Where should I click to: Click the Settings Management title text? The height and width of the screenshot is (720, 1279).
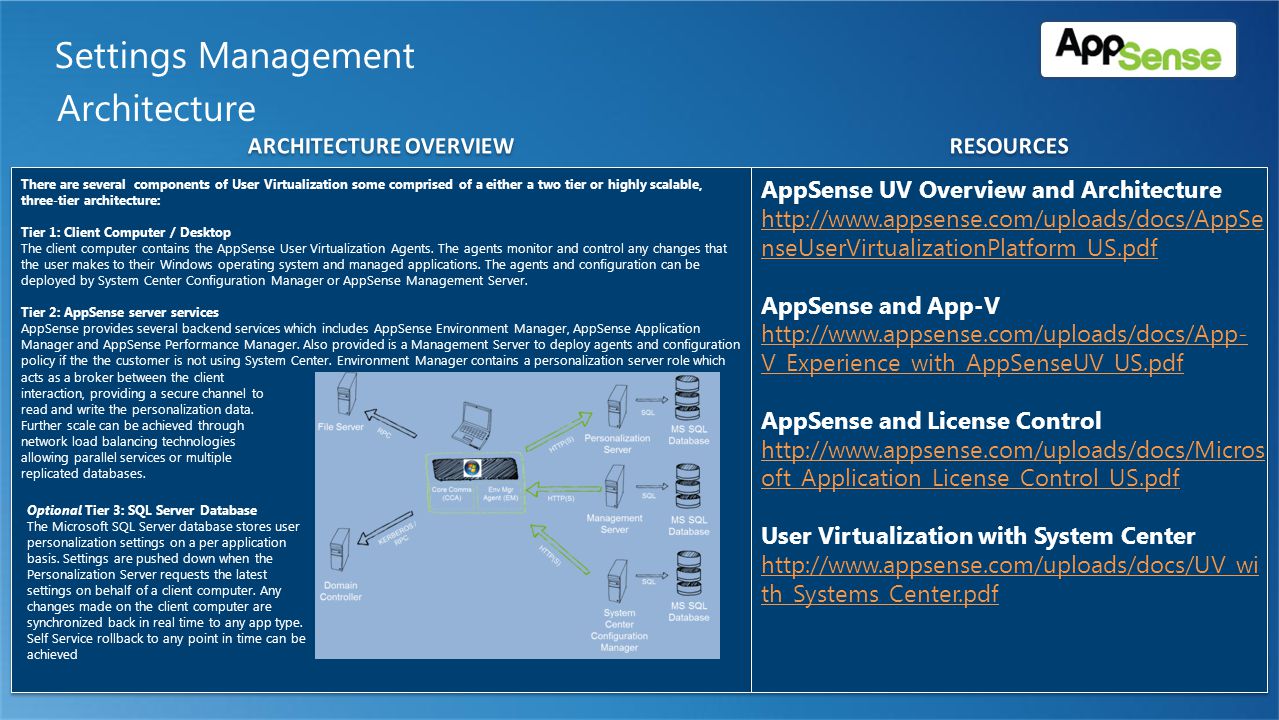coord(235,55)
